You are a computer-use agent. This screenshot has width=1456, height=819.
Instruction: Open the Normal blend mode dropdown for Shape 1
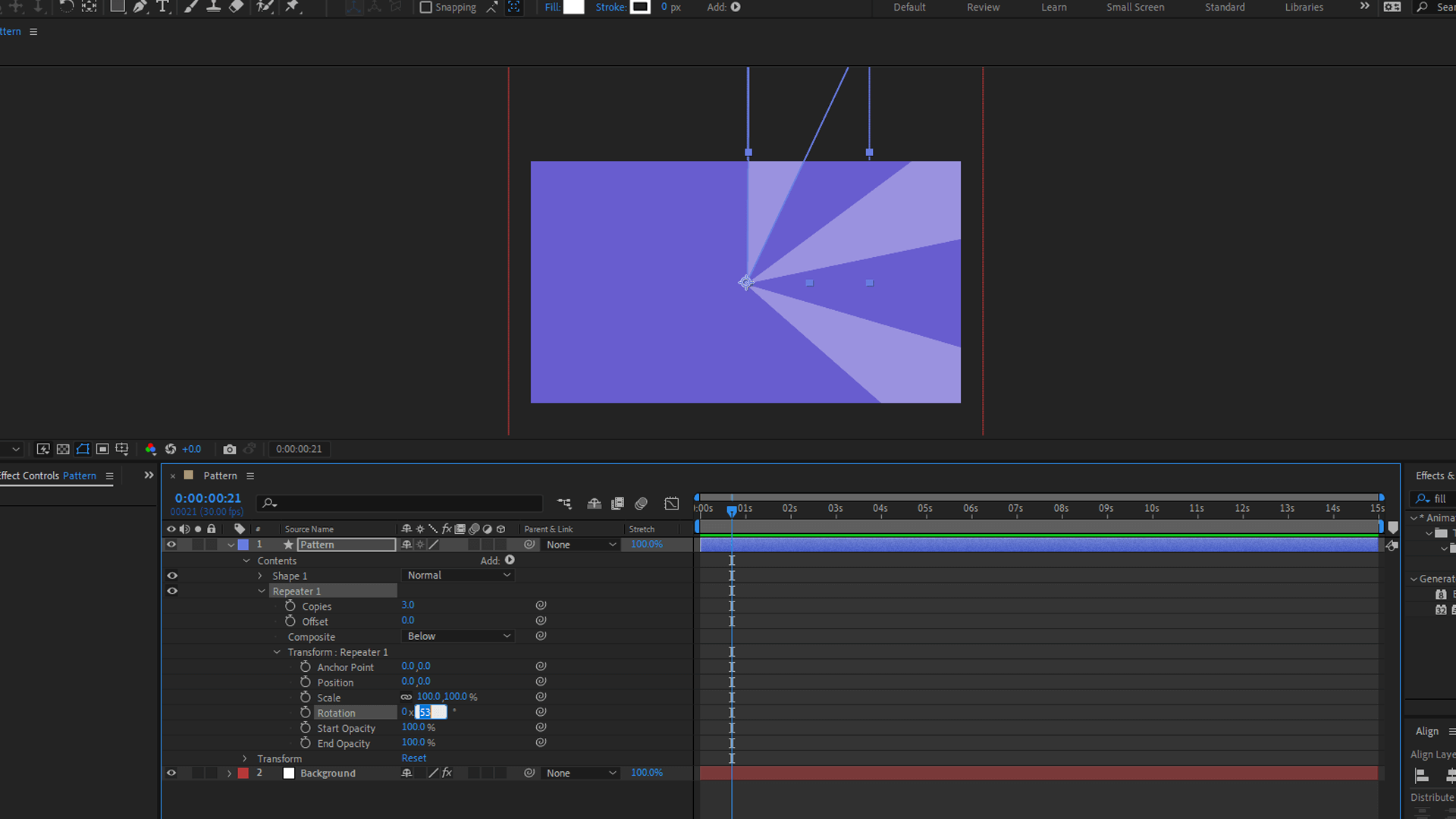point(457,575)
